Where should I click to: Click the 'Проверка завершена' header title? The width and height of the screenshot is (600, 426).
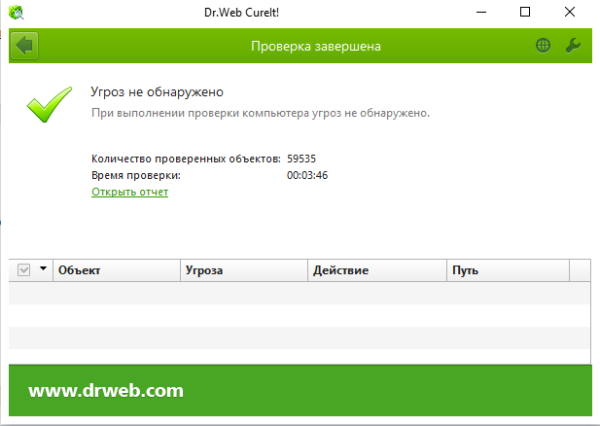(316, 46)
